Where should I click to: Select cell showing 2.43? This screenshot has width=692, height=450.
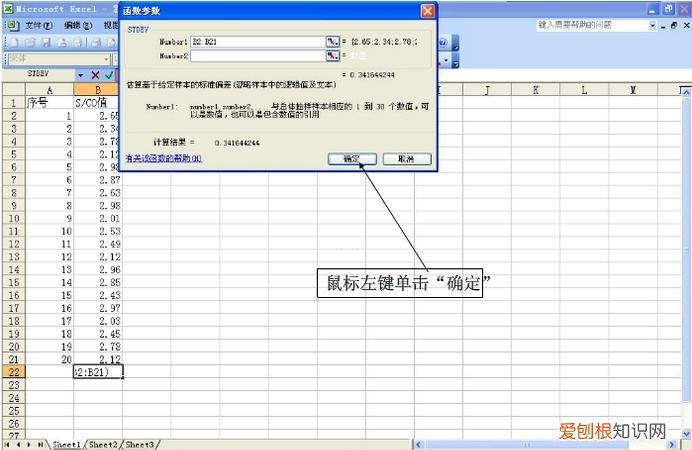tap(98, 295)
